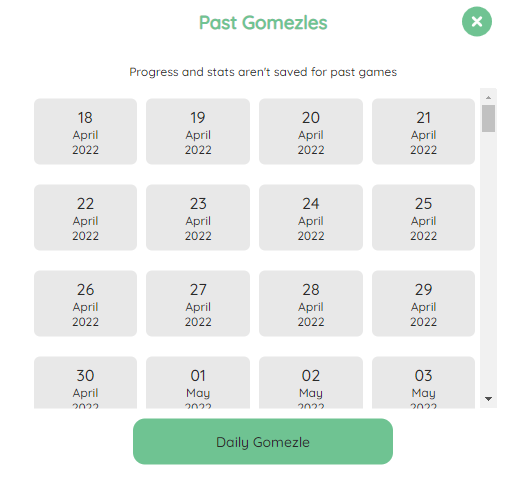Open the 19 April 2022 game
531x485 pixels.
[x=198, y=131]
